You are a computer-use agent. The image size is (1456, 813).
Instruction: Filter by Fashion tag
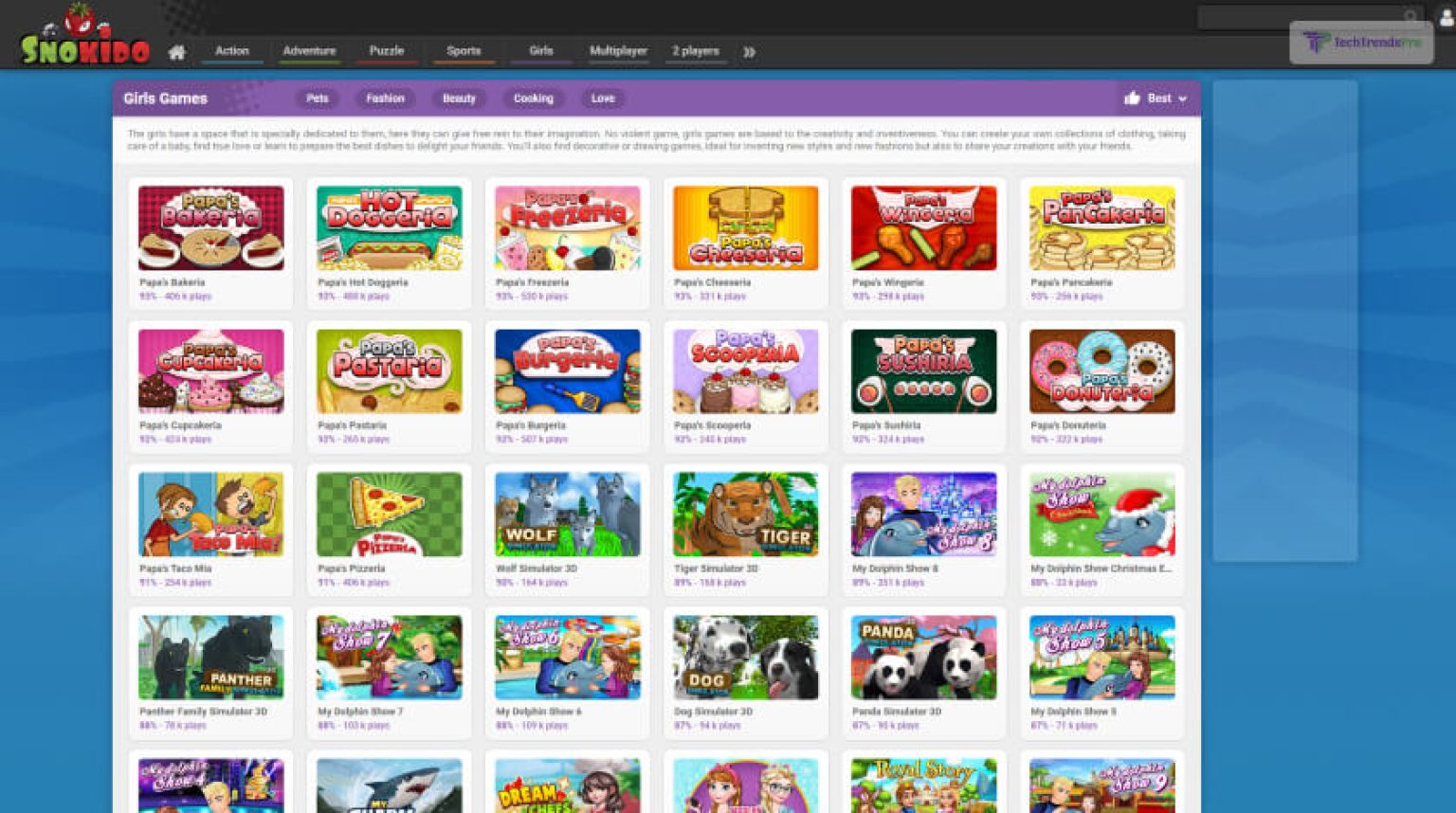point(385,99)
